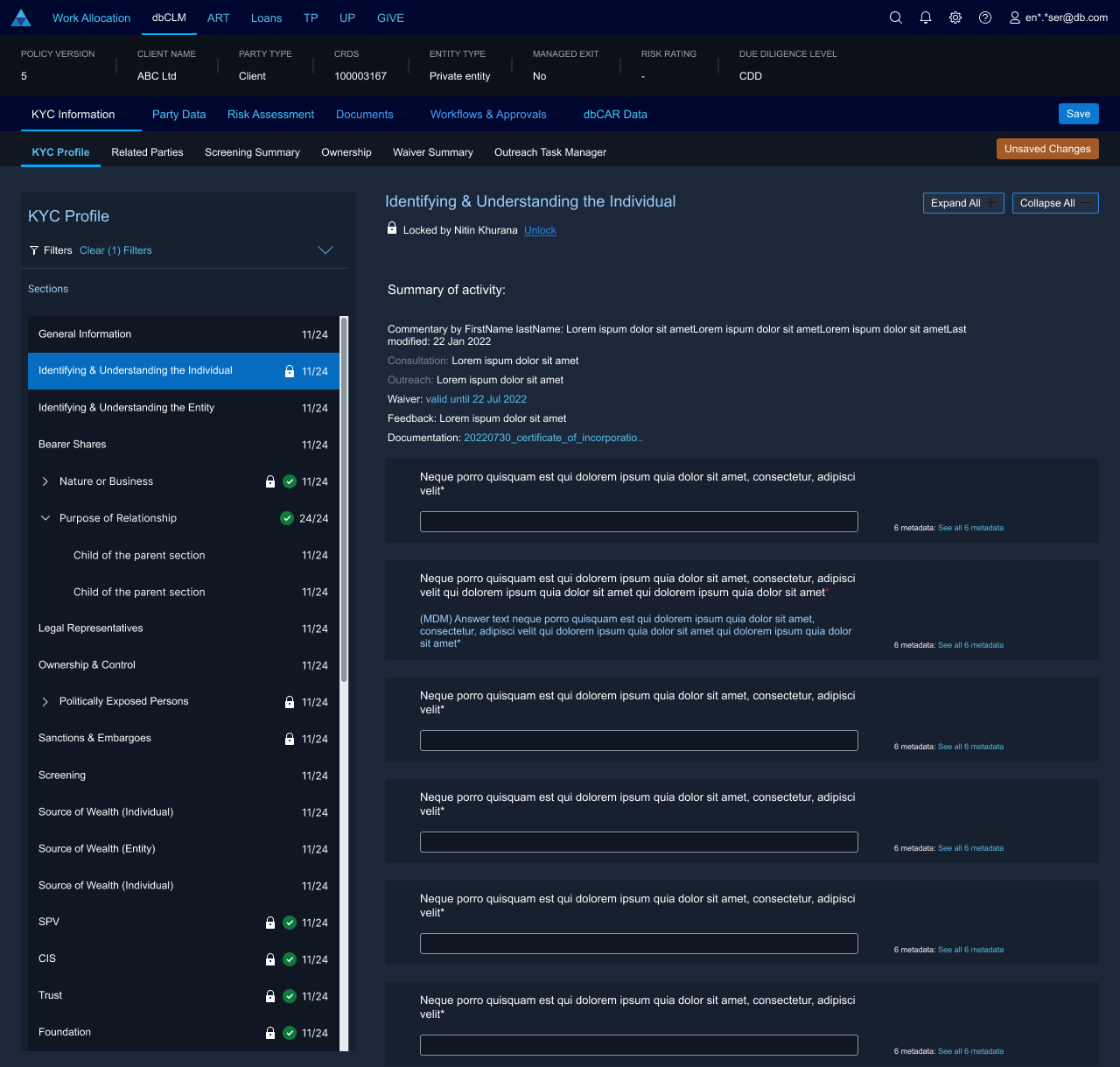Click the search magnifier icon in header
Screen dimensions: 1120x1067
pos(895,18)
